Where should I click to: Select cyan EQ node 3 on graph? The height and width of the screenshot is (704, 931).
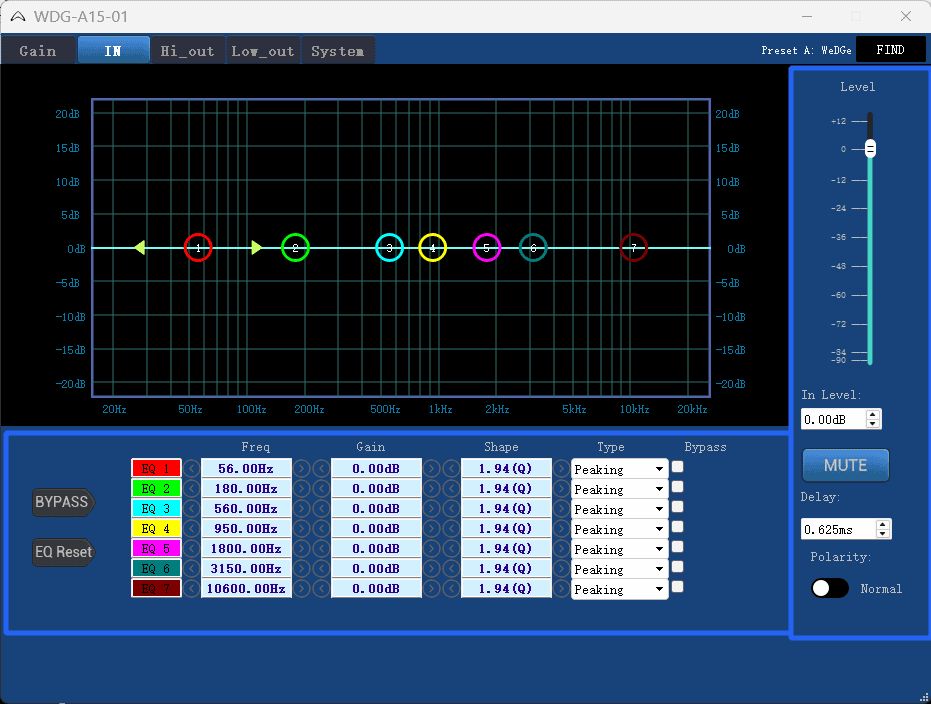tap(390, 248)
